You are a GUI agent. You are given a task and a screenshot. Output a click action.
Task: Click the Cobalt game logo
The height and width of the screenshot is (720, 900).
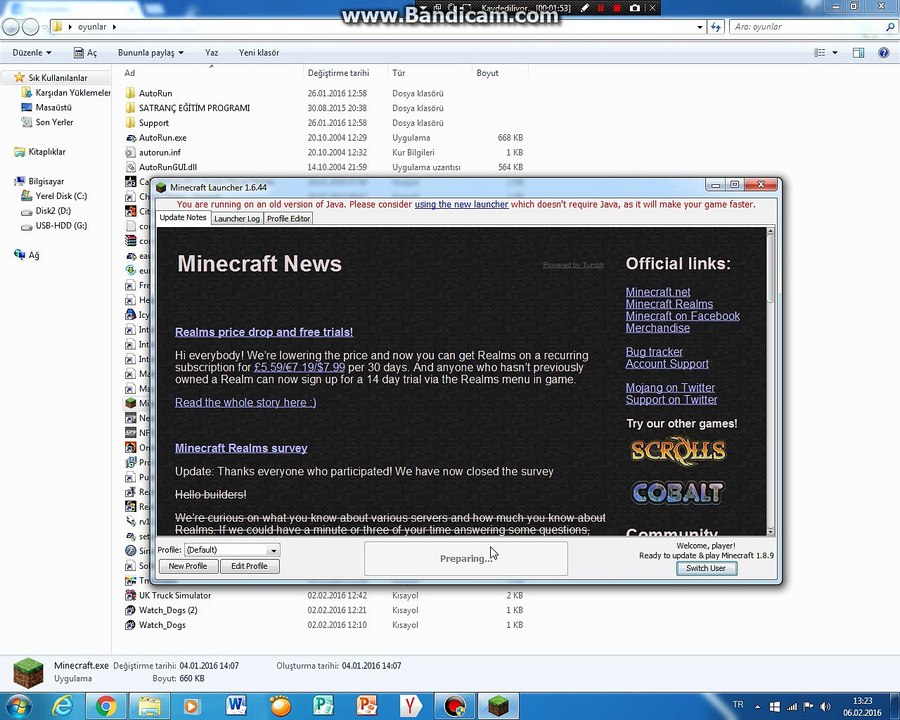677,493
